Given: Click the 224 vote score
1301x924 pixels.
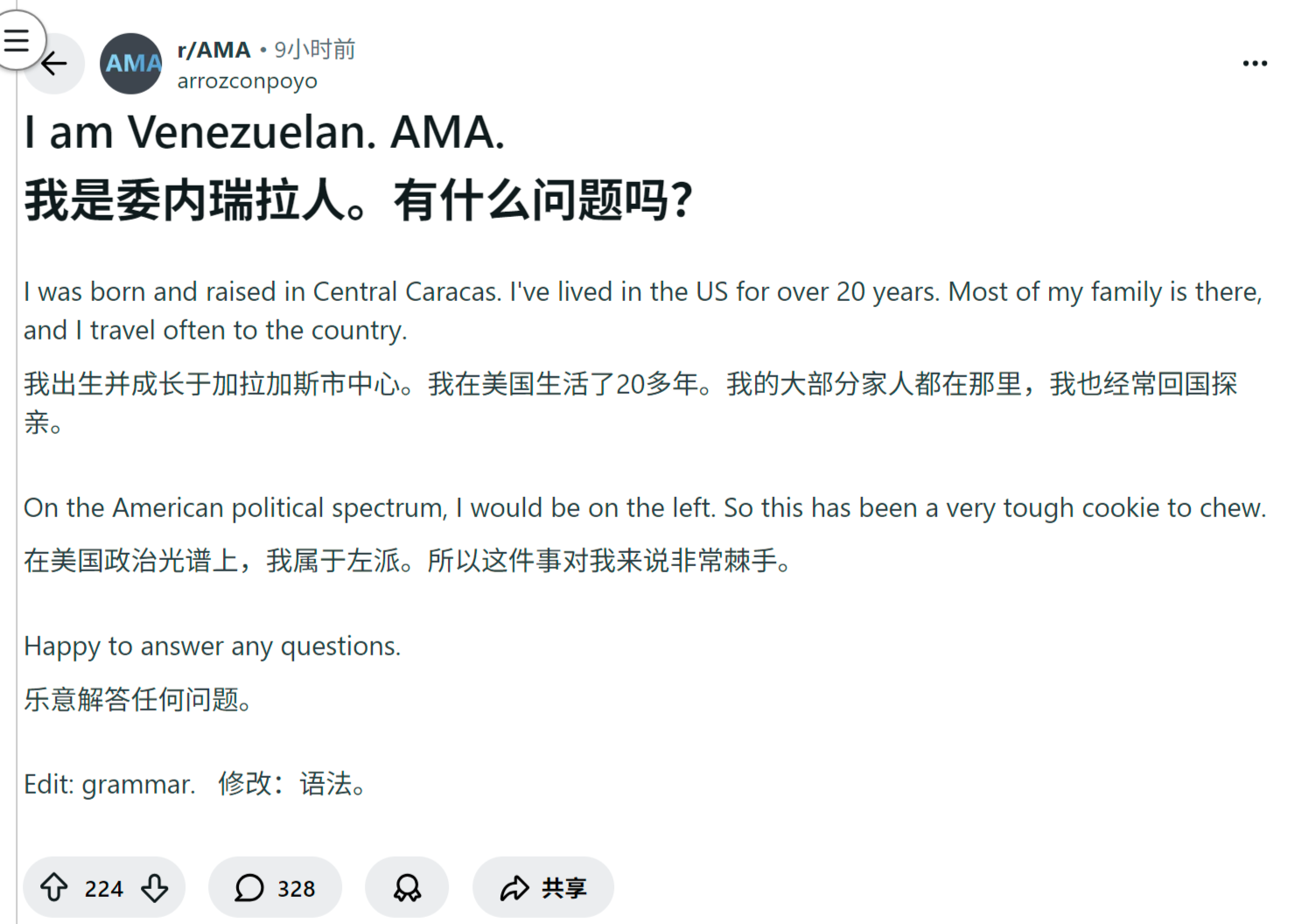Looking at the screenshot, I should coord(103,889).
